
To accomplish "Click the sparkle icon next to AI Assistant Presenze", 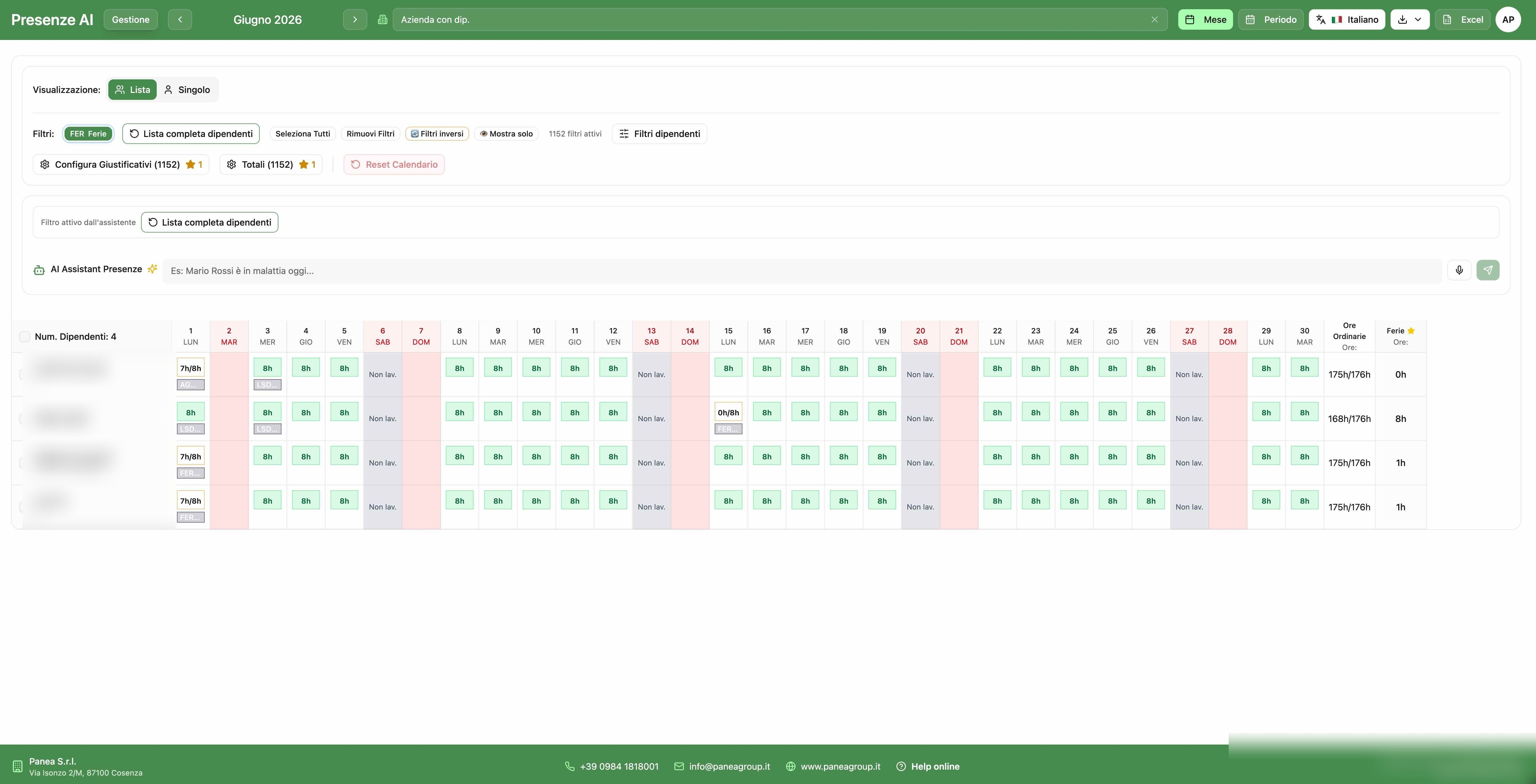I will [x=153, y=269].
